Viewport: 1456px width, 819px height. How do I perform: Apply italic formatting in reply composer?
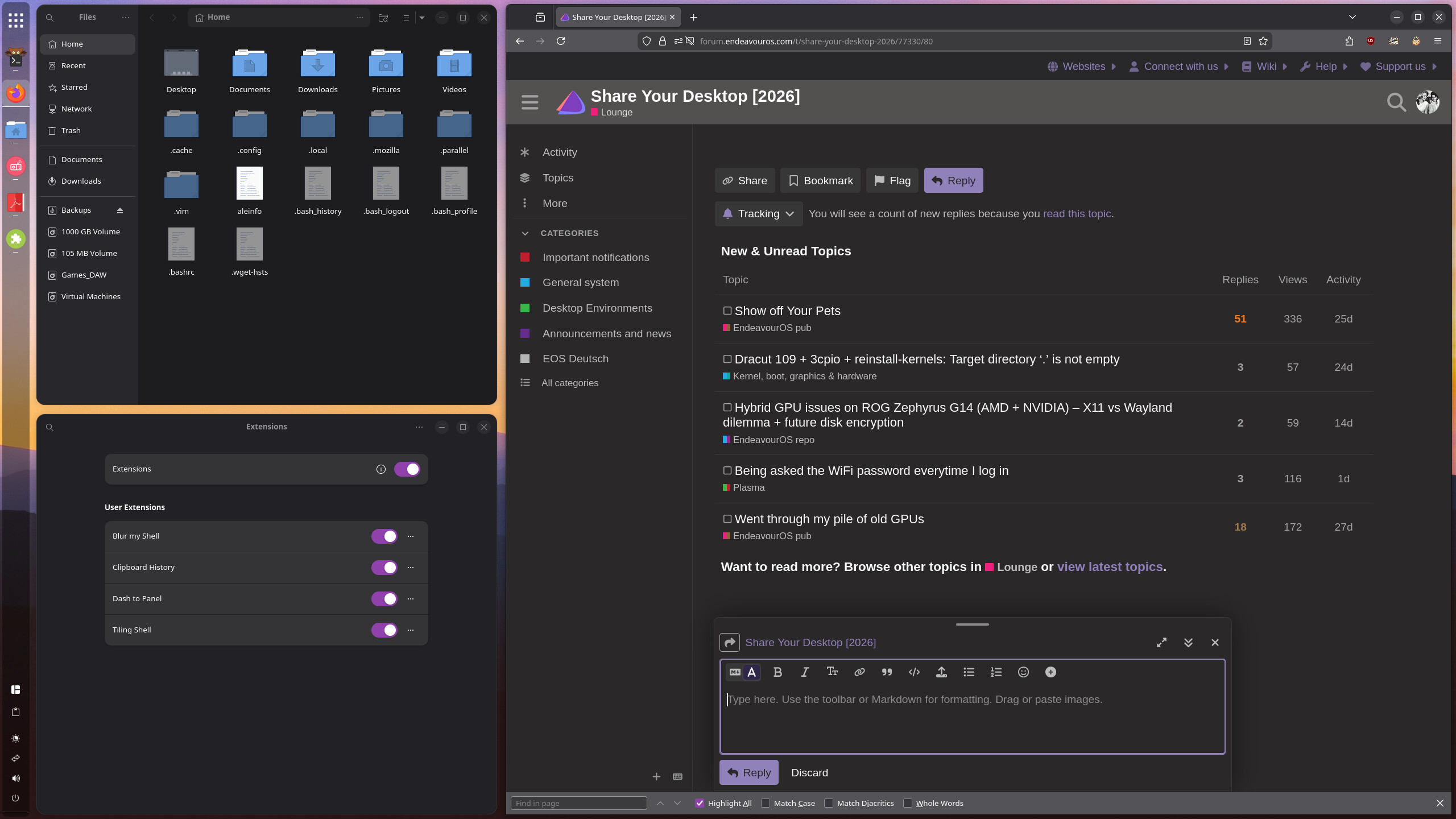pos(805,672)
